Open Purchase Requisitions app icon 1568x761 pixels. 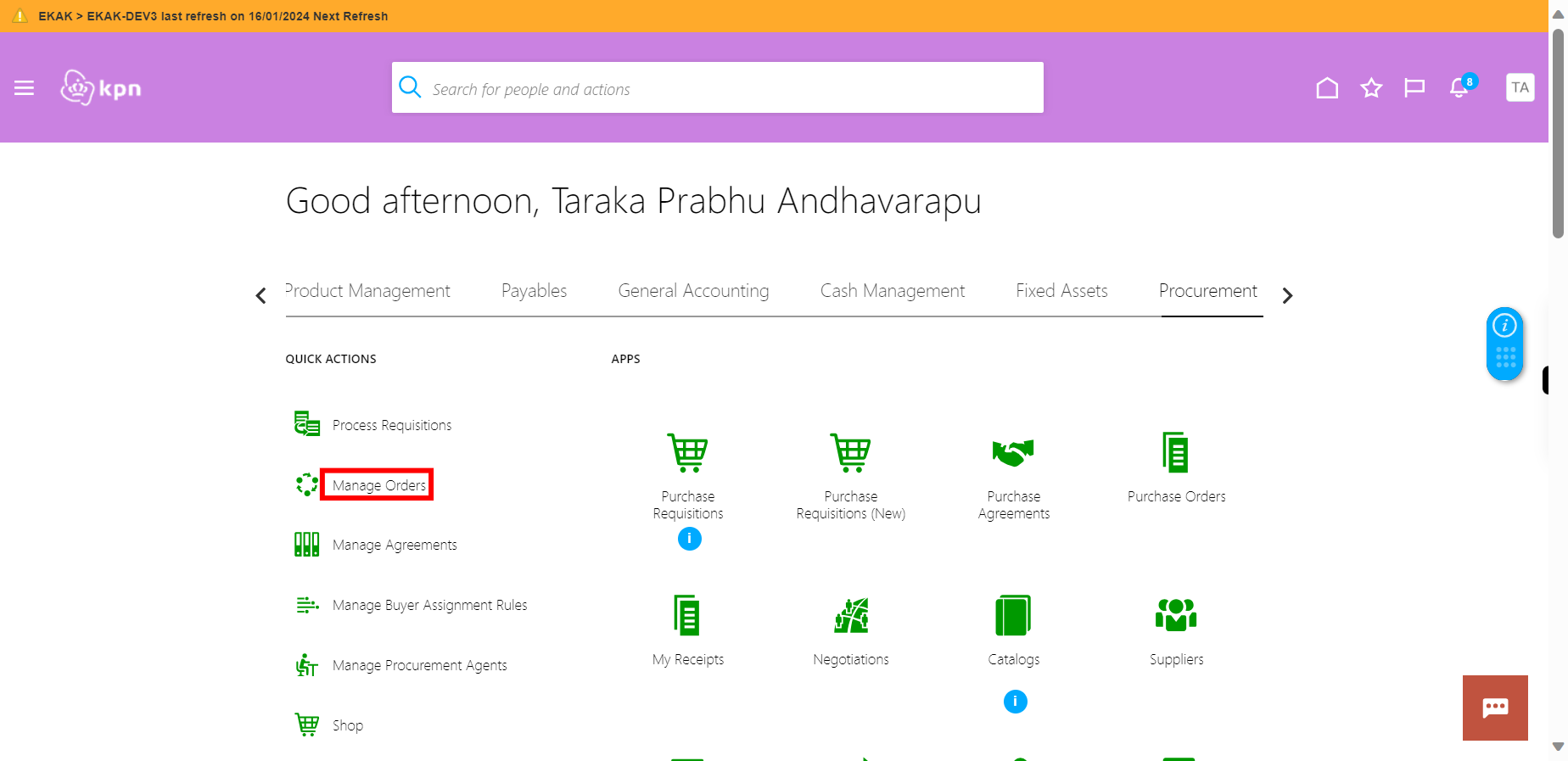coord(687,452)
